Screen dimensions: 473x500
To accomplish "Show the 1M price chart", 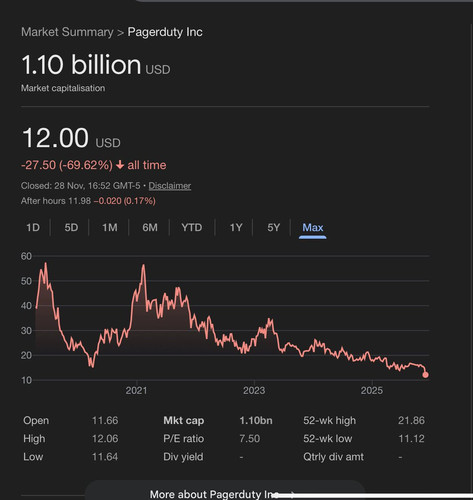I will [x=110, y=228].
